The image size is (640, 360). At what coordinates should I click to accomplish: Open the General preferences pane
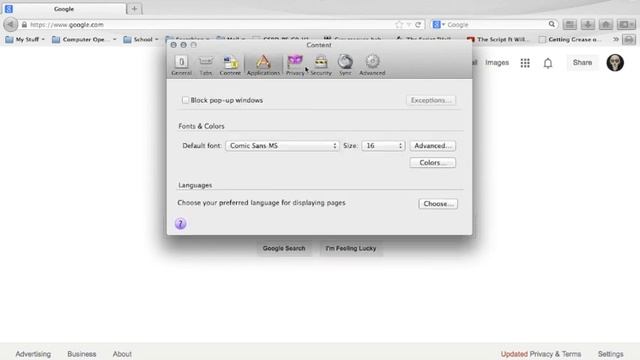click(181, 65)
